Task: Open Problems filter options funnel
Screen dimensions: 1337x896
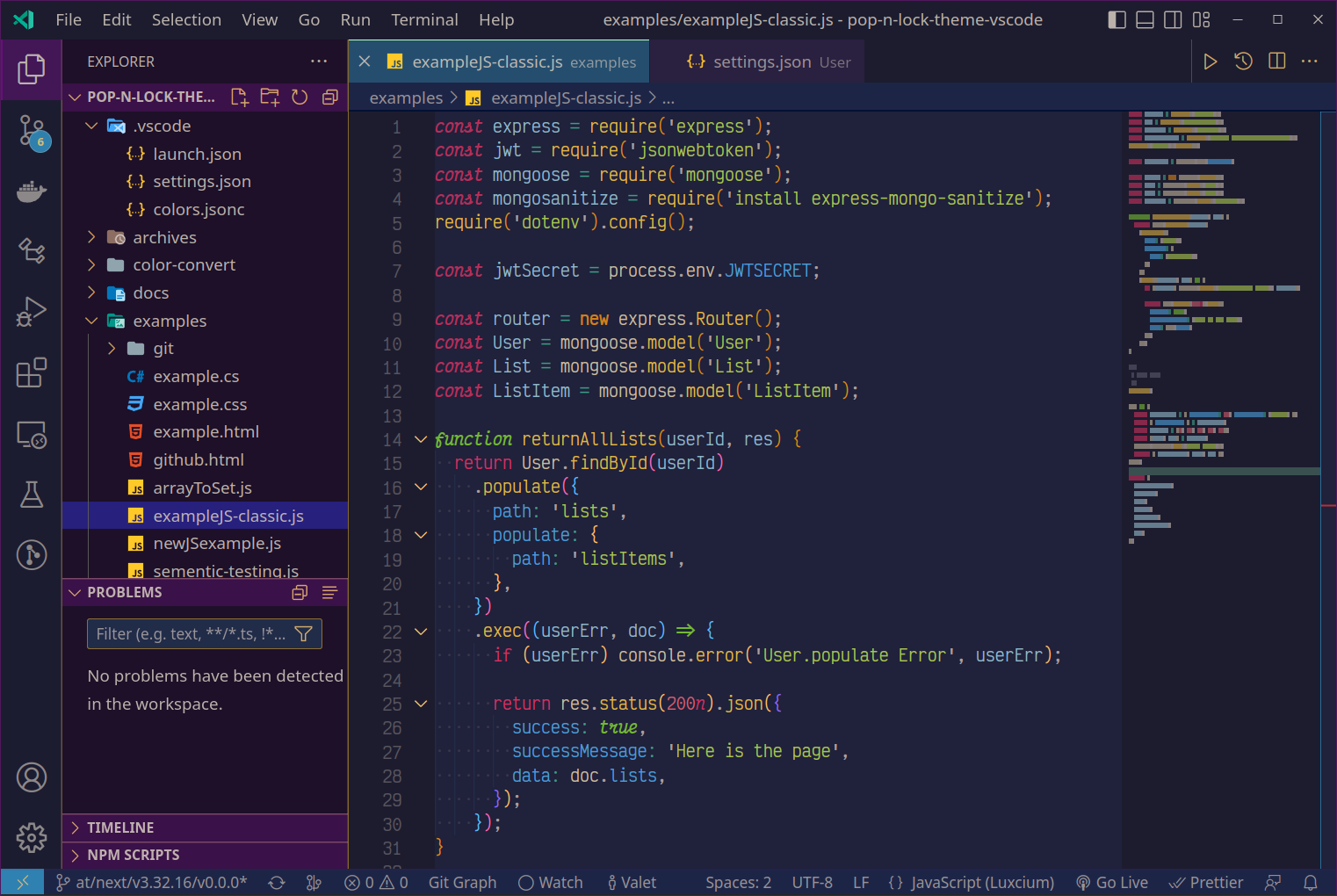Action: click(x=304, y=634)
